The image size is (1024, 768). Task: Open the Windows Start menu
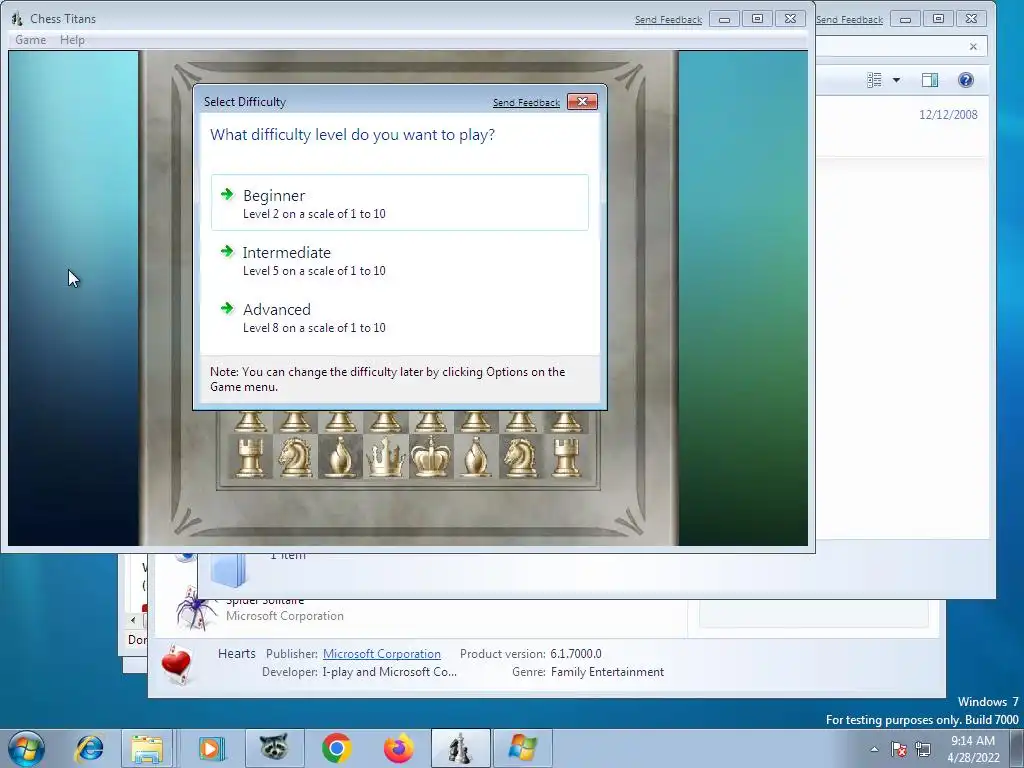[26, 748]
